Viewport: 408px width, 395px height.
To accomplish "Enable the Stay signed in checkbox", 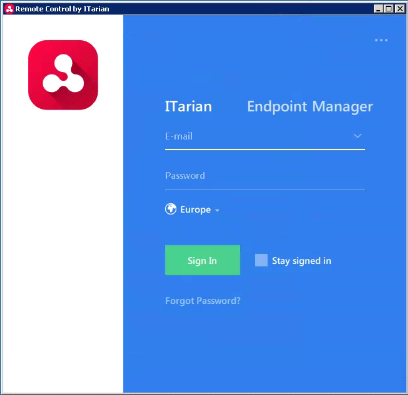I will coord(261,260).
